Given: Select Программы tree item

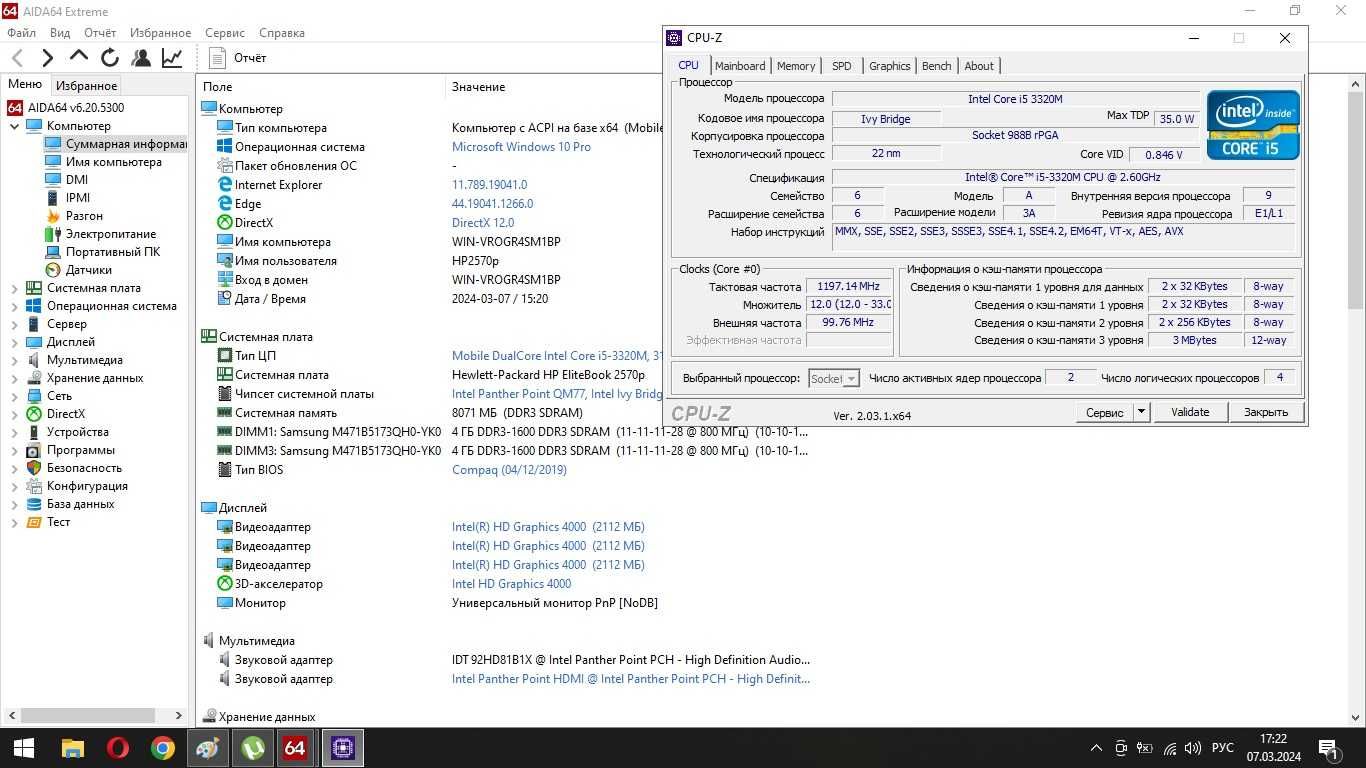Looking at the screenshot, I should (70, 450).
